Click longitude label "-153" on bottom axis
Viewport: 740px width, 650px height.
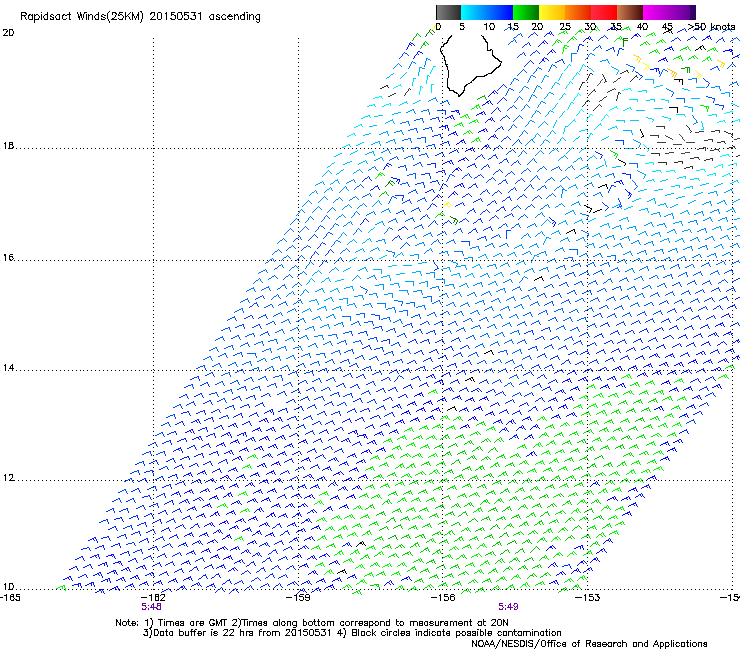(588, 598)
